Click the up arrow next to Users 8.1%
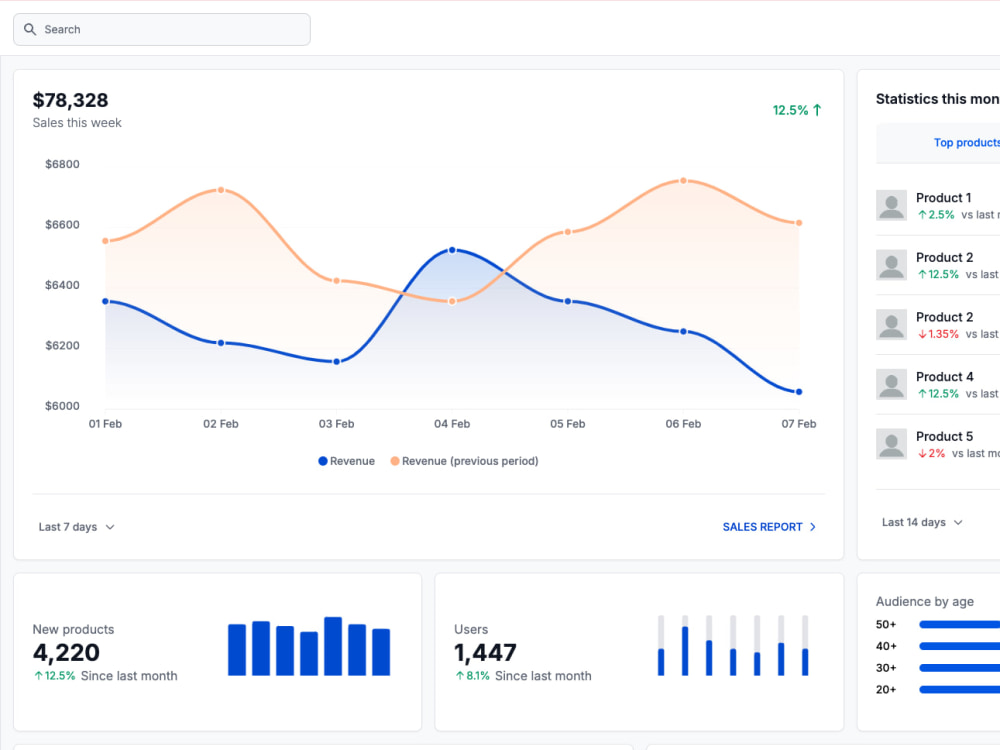The image size is (1000, 750). pyautogui.click(x=459, y=676)
